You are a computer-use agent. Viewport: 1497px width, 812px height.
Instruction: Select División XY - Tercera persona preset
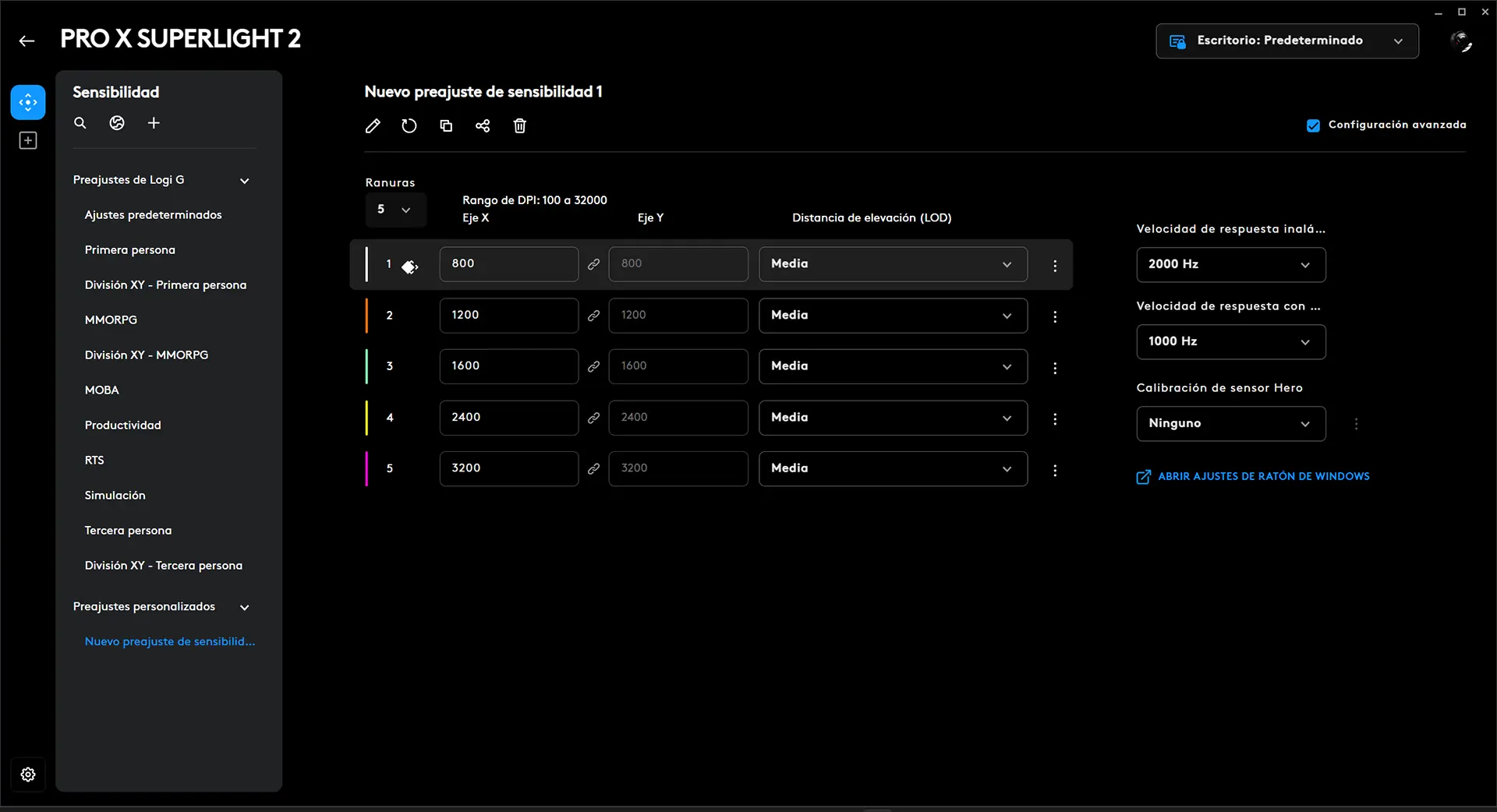(164, 566)
